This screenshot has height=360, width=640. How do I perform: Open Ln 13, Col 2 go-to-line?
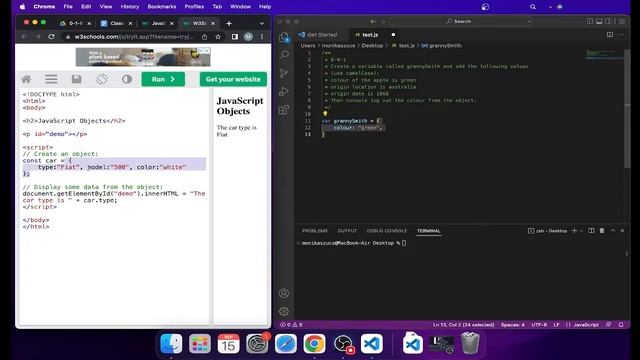pyautogui.click(x=463, y=325)
